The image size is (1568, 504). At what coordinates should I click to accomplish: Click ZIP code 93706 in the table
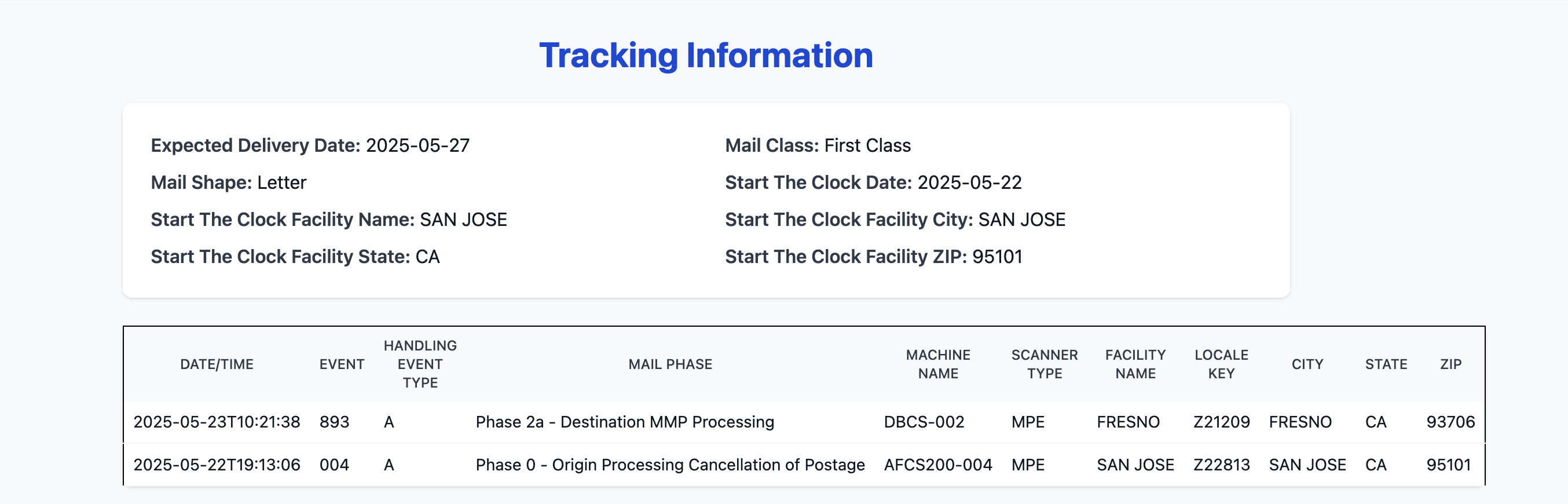(1450, 422)
